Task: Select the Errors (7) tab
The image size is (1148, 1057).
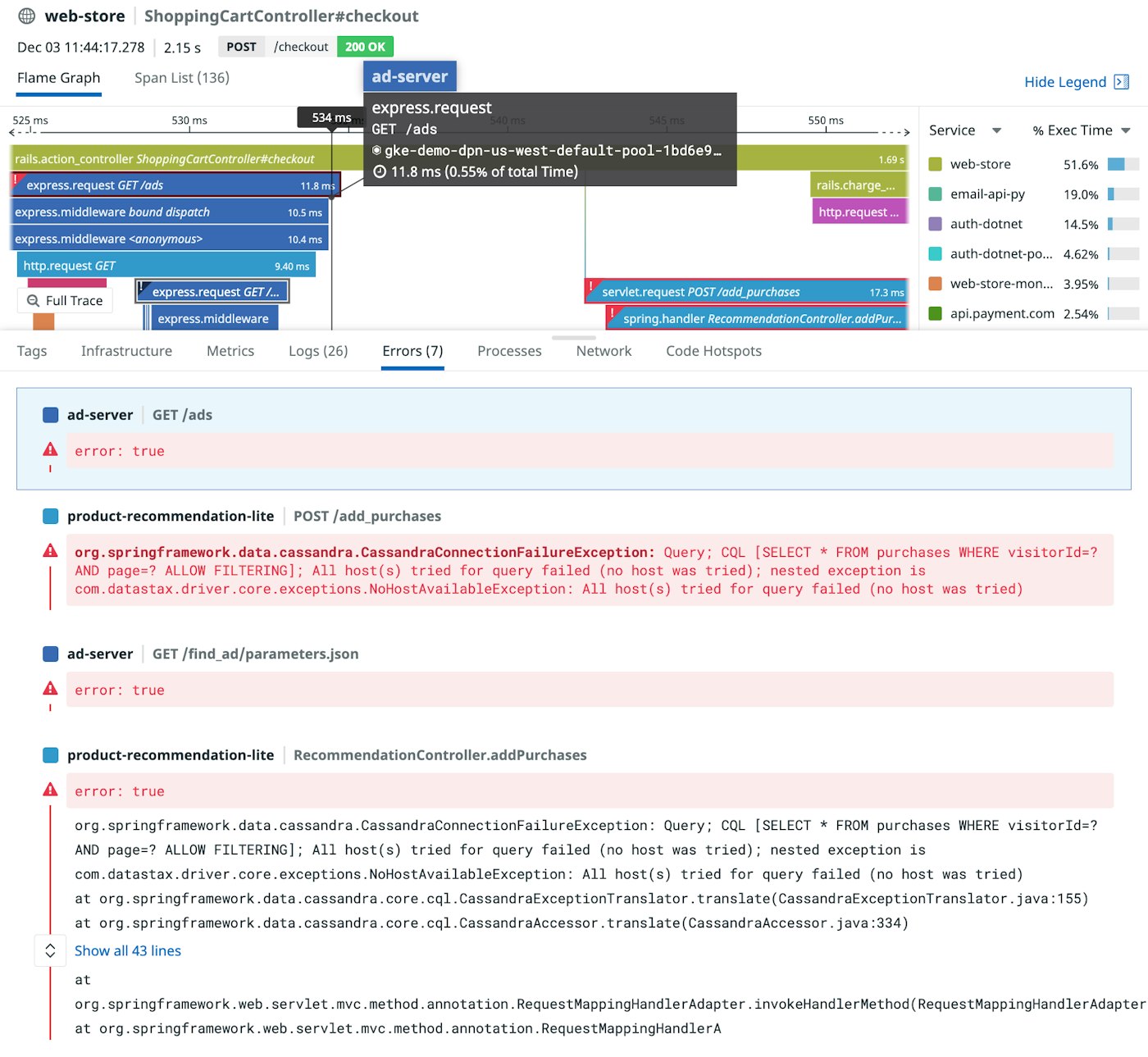Action: pyautogui.click(x=412, y=351)
